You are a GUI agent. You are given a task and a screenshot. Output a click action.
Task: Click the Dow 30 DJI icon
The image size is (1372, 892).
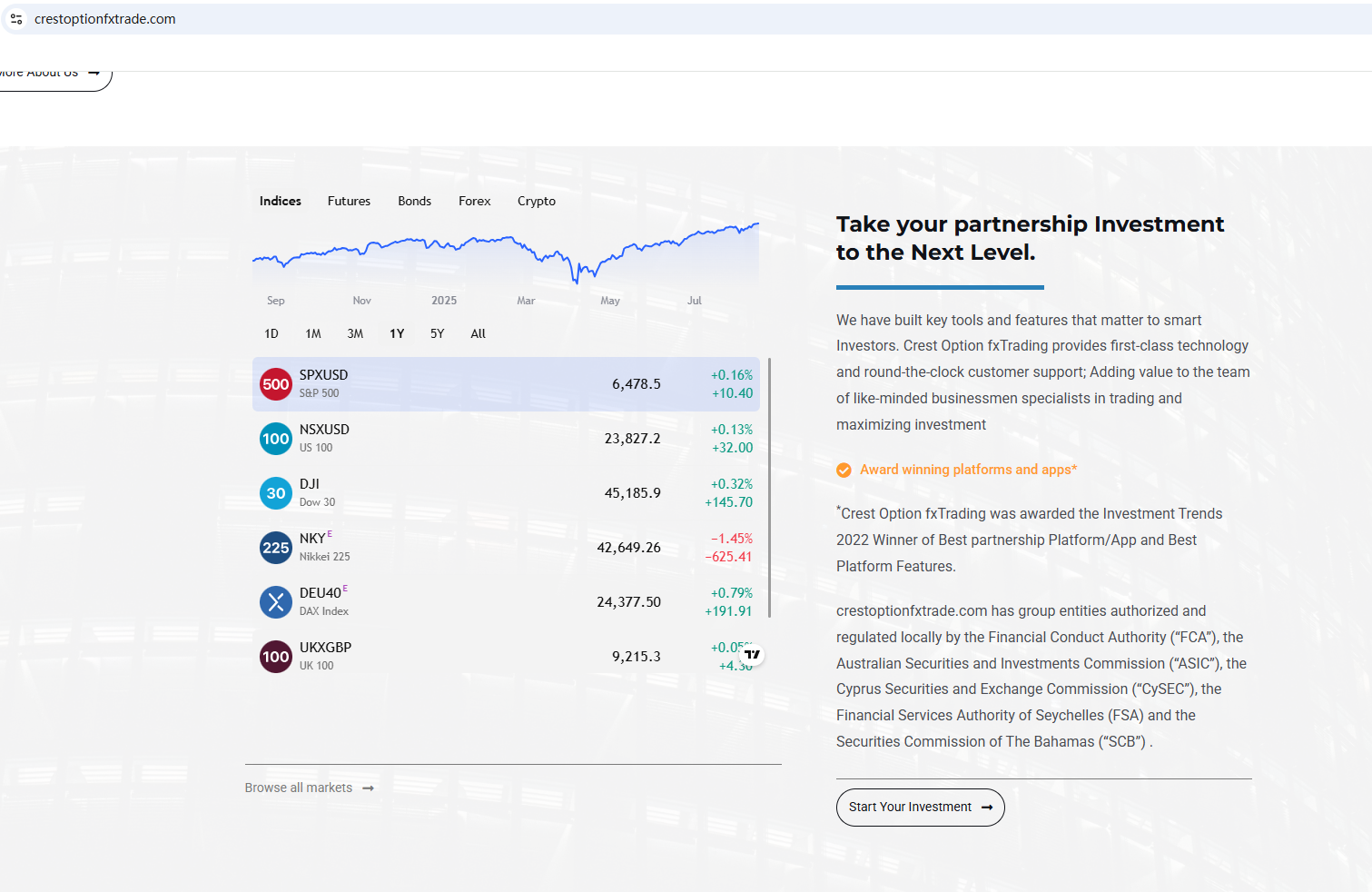276,493
